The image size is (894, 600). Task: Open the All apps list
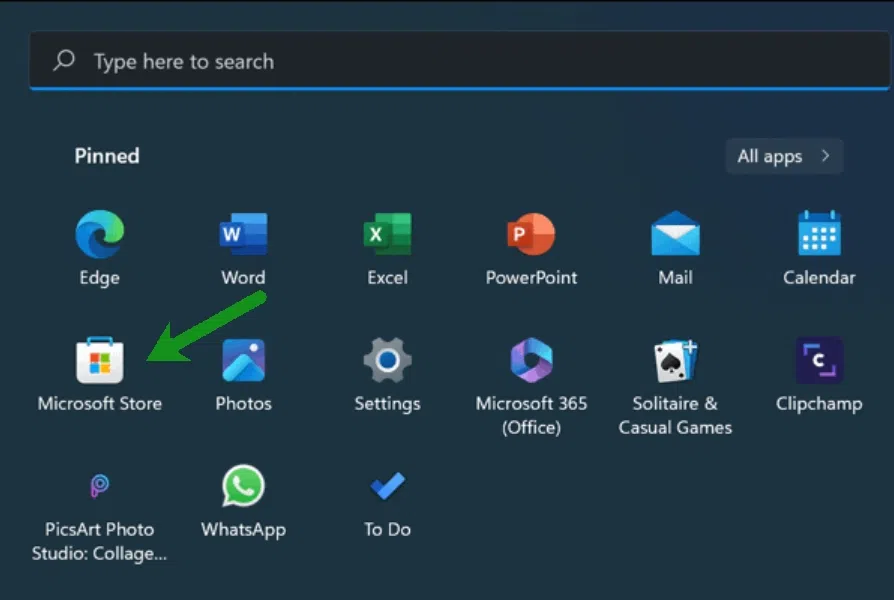(x=785, y=156)
